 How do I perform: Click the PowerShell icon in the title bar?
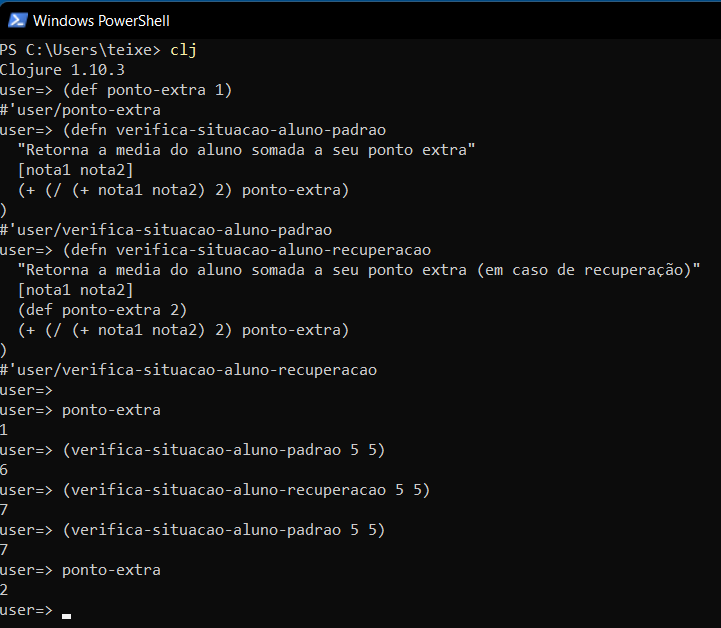click(17, 20)
